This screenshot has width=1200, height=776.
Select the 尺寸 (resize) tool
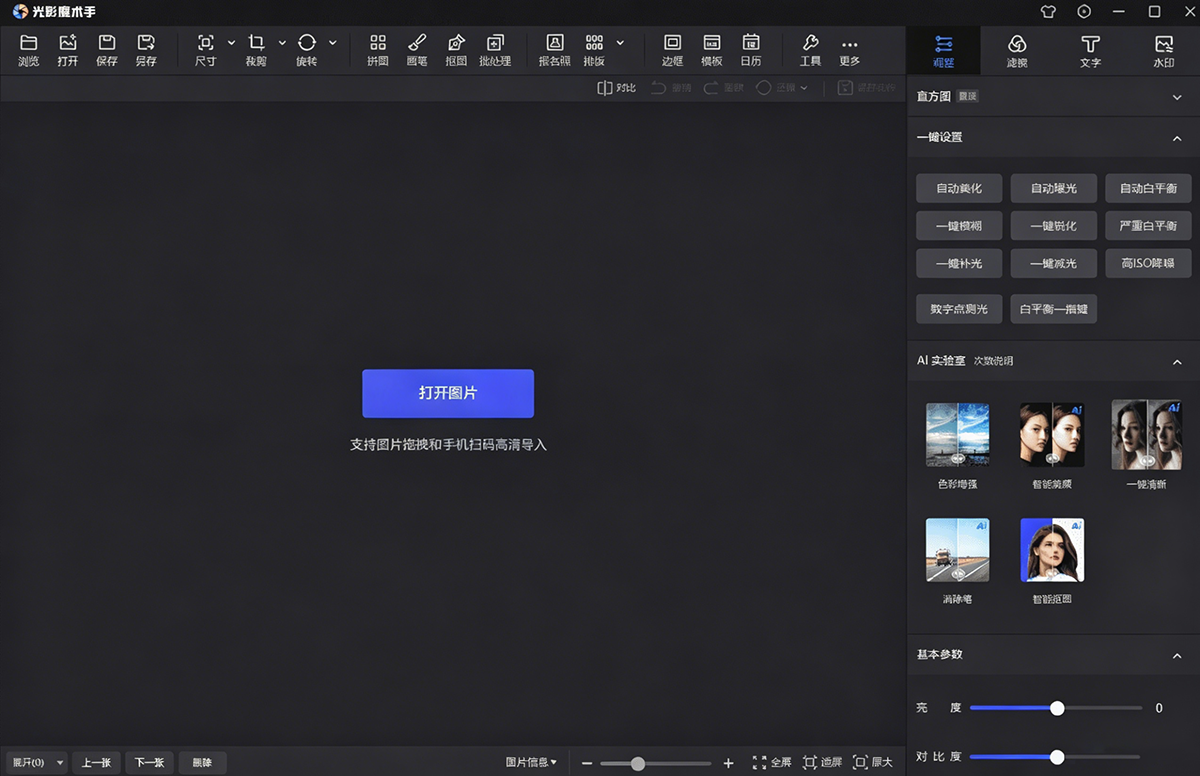click(x=205, y=50)
